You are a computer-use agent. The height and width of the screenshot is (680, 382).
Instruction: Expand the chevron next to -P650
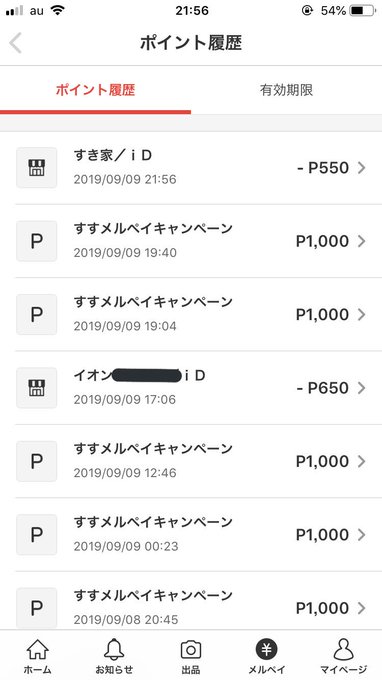(362, 388)
